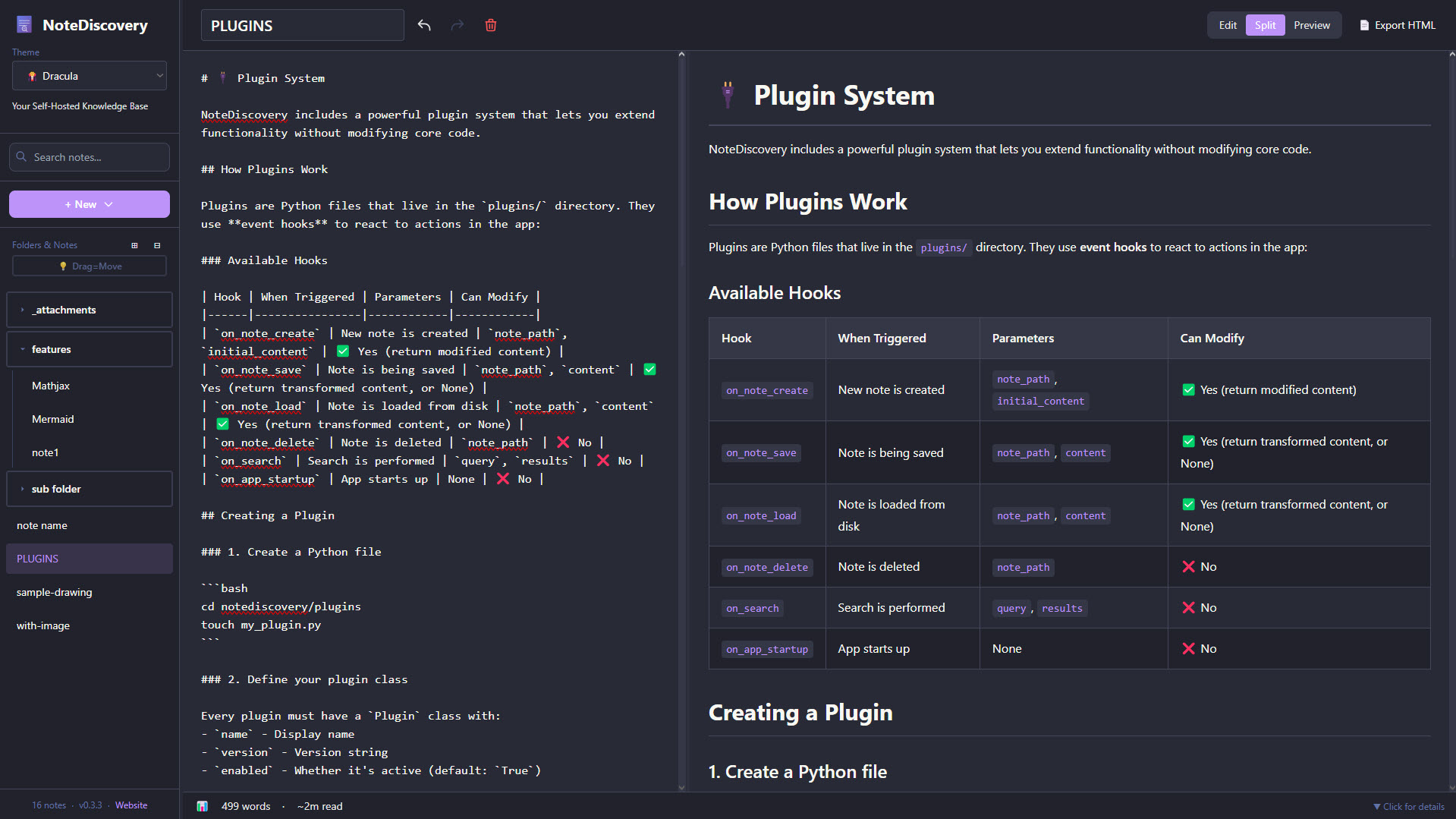The width and height of the screenshot is (1456, 819).
Task: Click the search magnifier icon
Action: point(21,157)
